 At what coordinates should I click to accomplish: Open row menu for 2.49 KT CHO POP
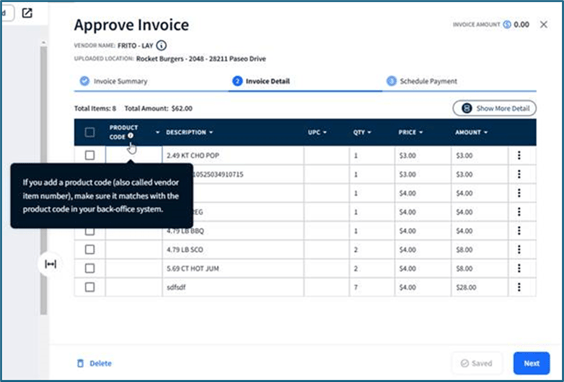(519, 155)
